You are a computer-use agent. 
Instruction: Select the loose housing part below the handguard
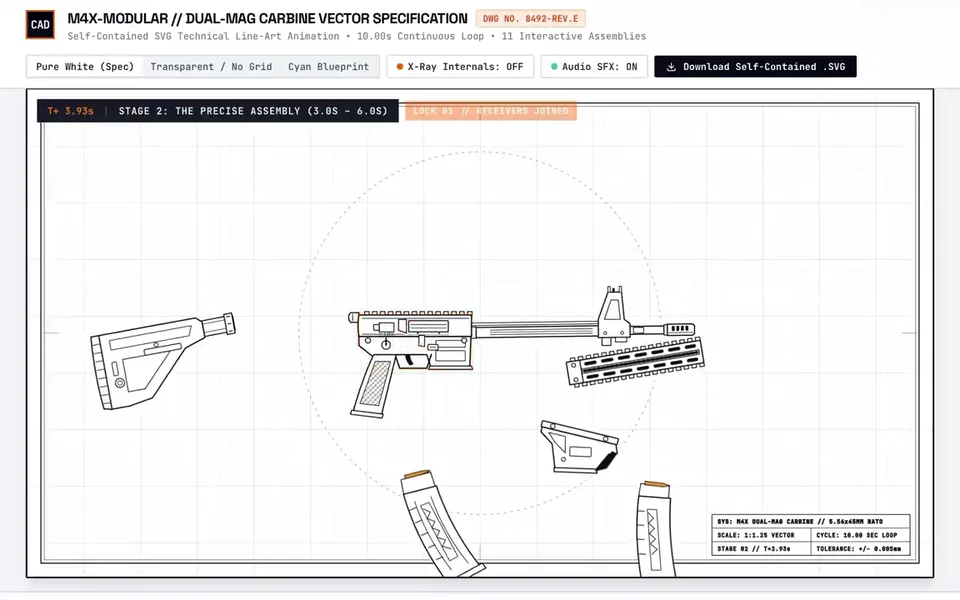[x=579, y=447]
